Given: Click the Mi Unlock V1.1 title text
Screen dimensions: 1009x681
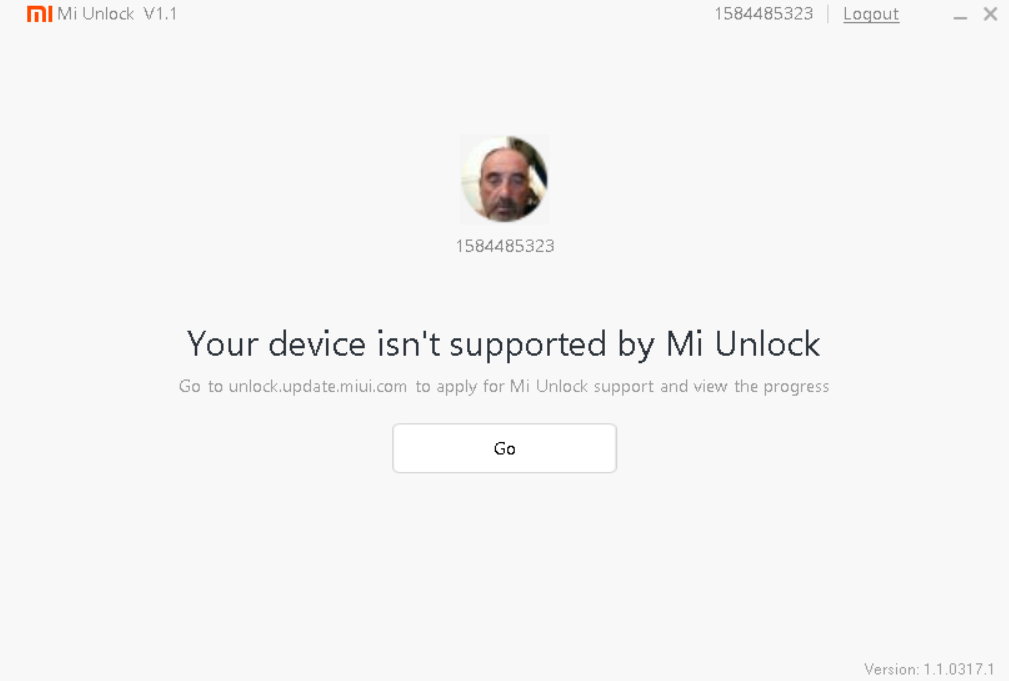Looking at the screenshot, I should 117,14.
